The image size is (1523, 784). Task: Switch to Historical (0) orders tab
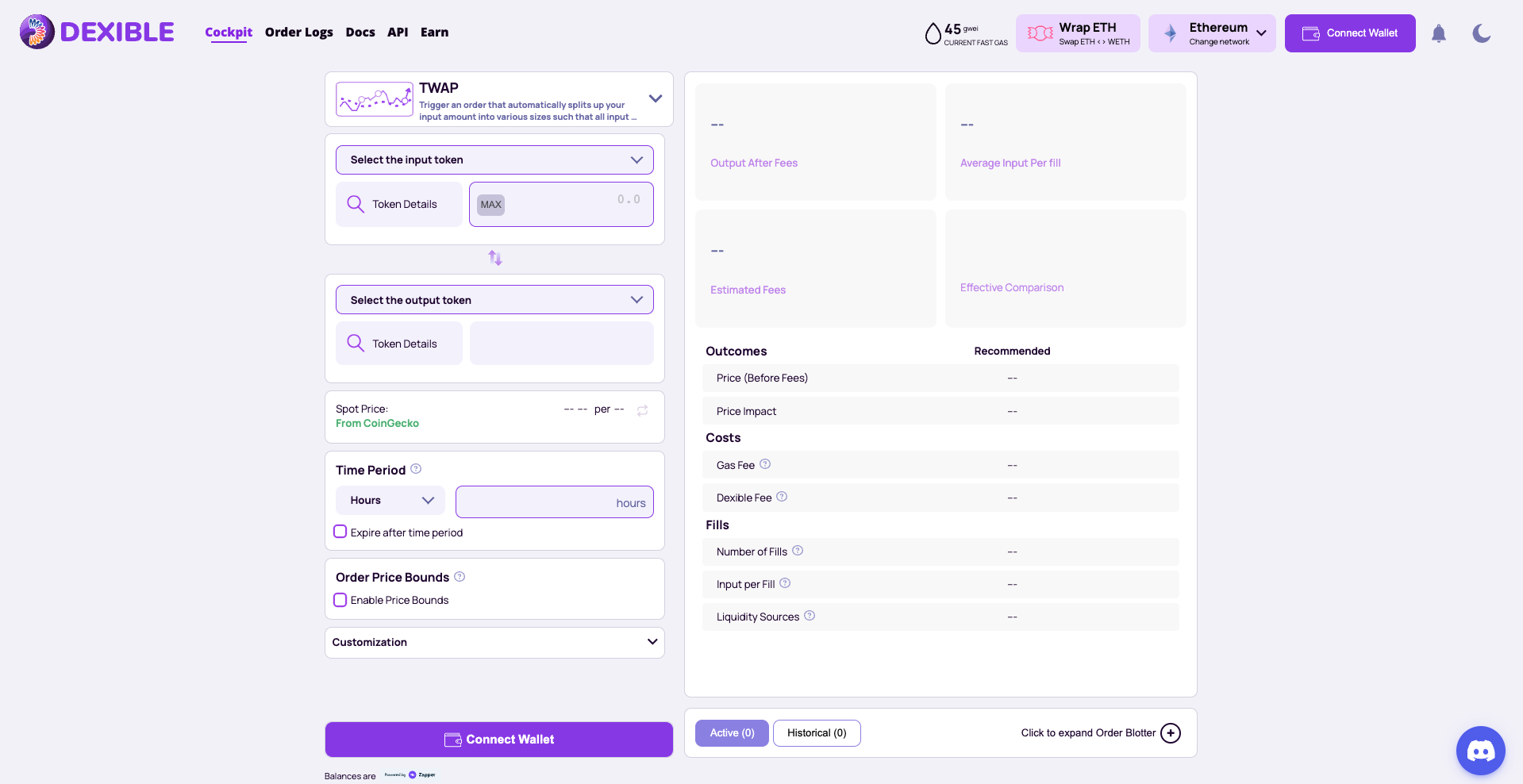pos(817,733)
